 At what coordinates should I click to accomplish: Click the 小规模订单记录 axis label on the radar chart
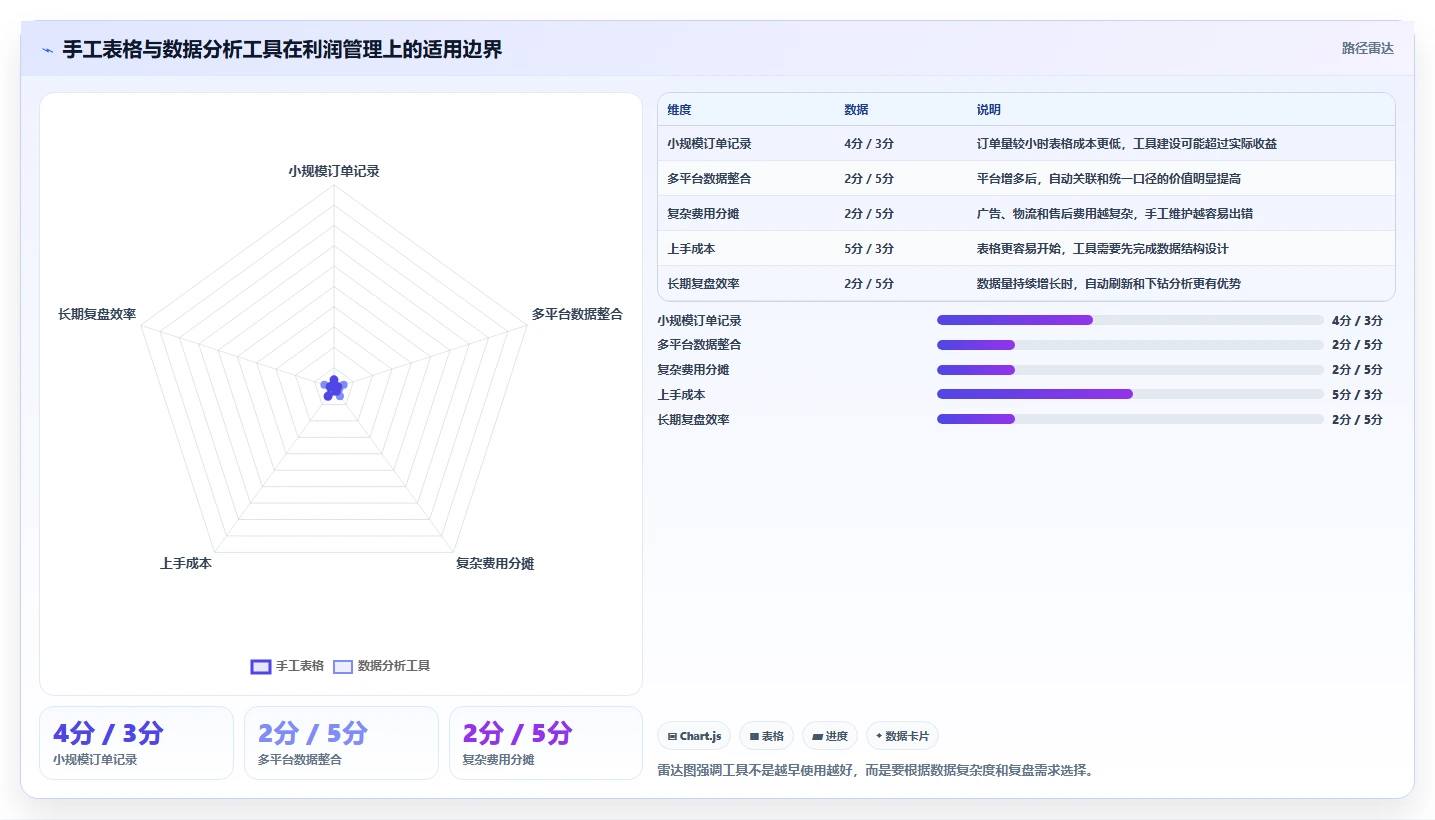(334, 171)
